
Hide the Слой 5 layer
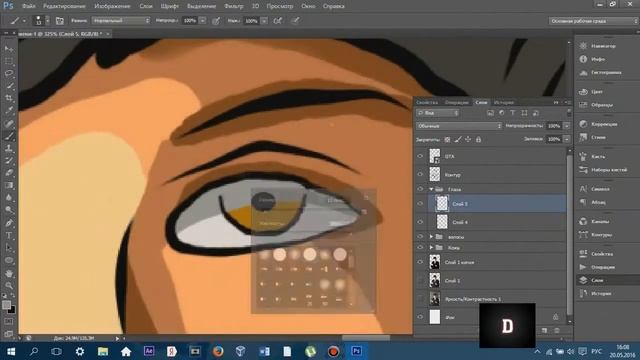coord(420,203)
